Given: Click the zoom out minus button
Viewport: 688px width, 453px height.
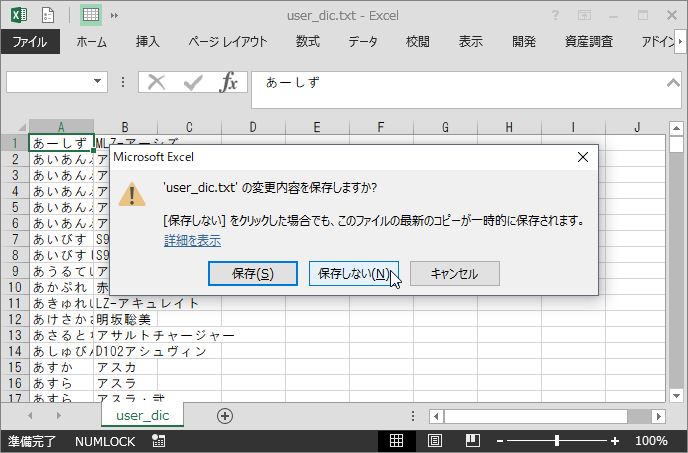Looking at the screenshot, I should tap(500, 441).
